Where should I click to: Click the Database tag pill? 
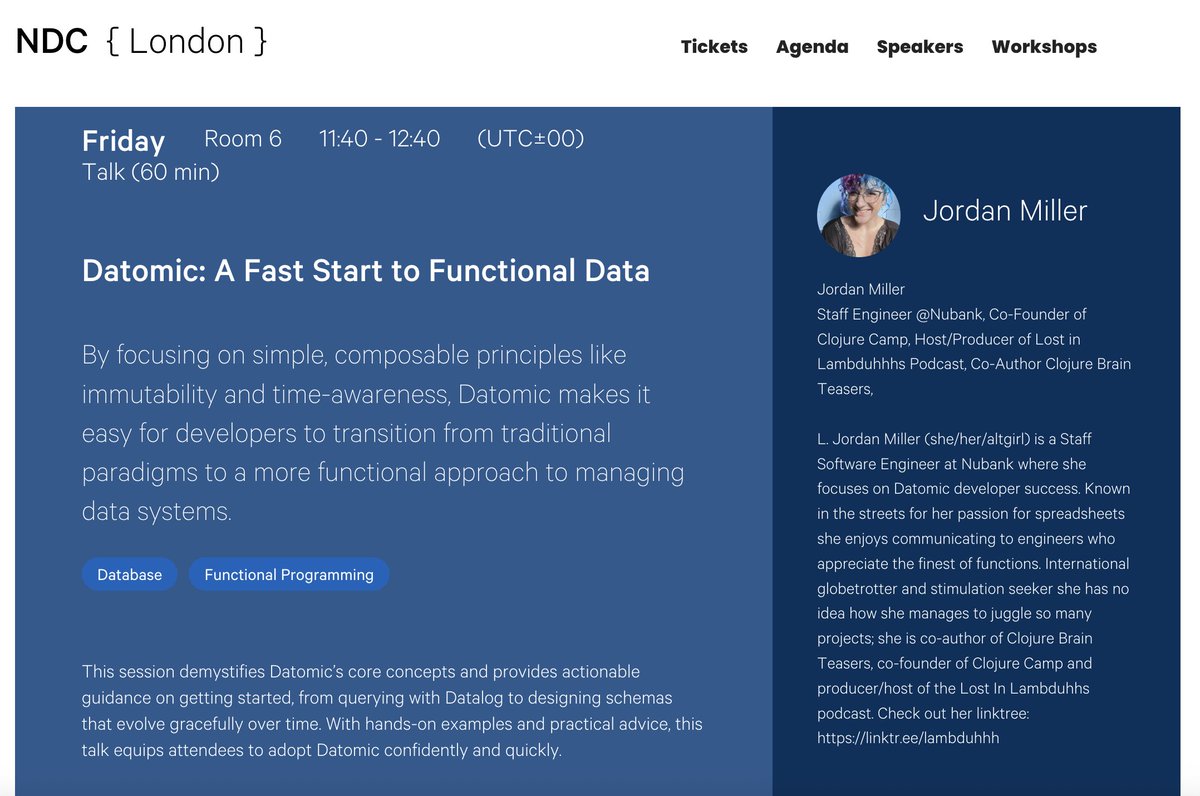(x=129, y=574)
